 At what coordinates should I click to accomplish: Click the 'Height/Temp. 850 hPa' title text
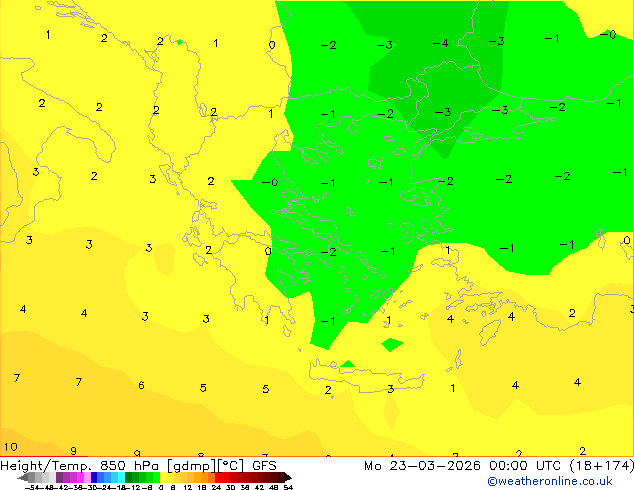point(79,466)
